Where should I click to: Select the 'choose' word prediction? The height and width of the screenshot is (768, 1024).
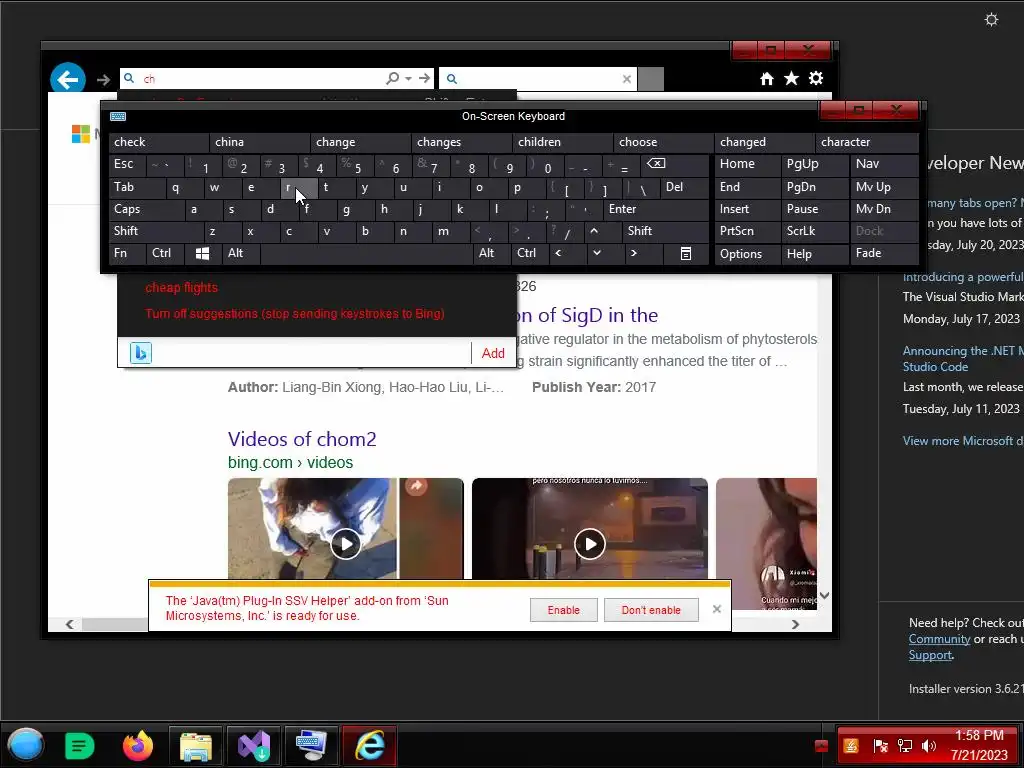pos(664,142)
